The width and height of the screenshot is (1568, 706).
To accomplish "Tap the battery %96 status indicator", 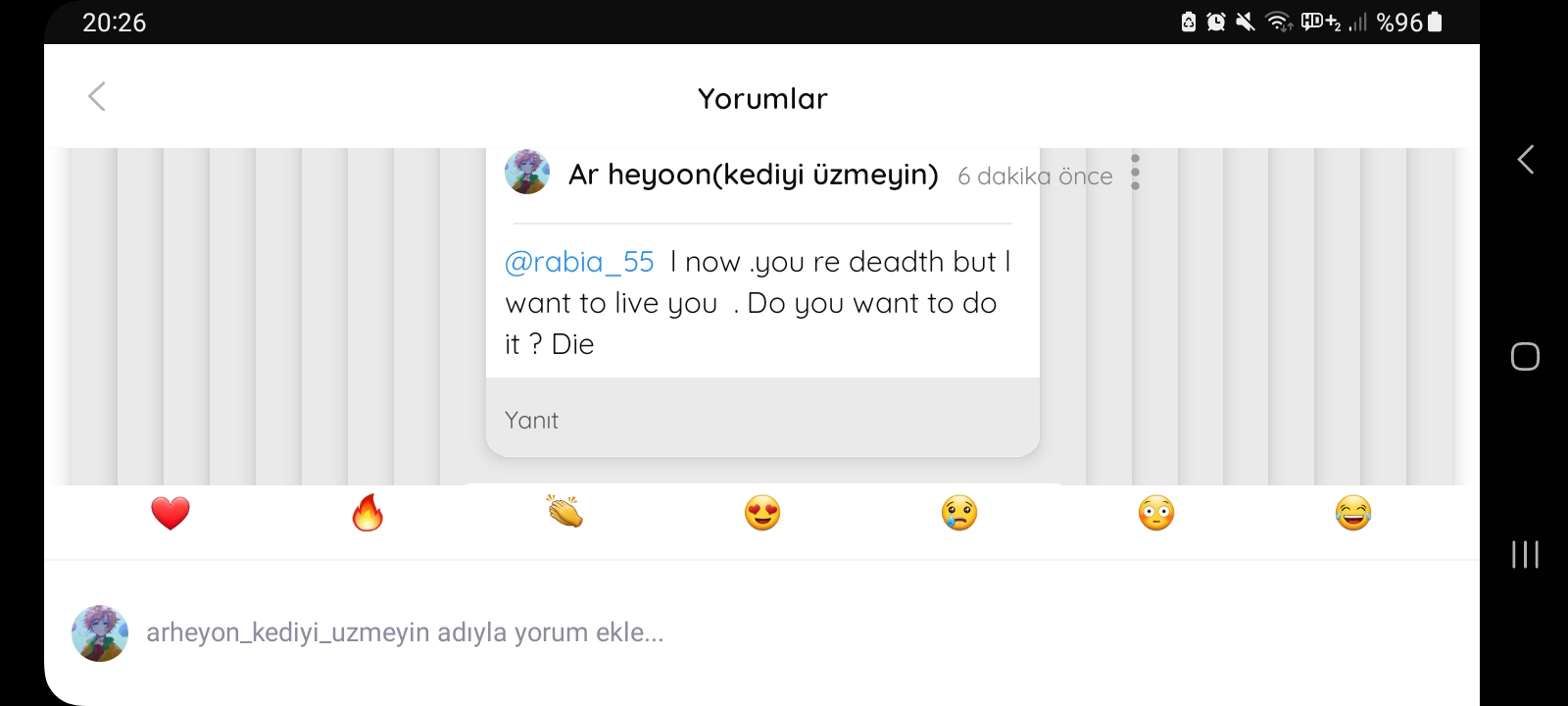I will pyautogui.click(x=1409, y=22).
